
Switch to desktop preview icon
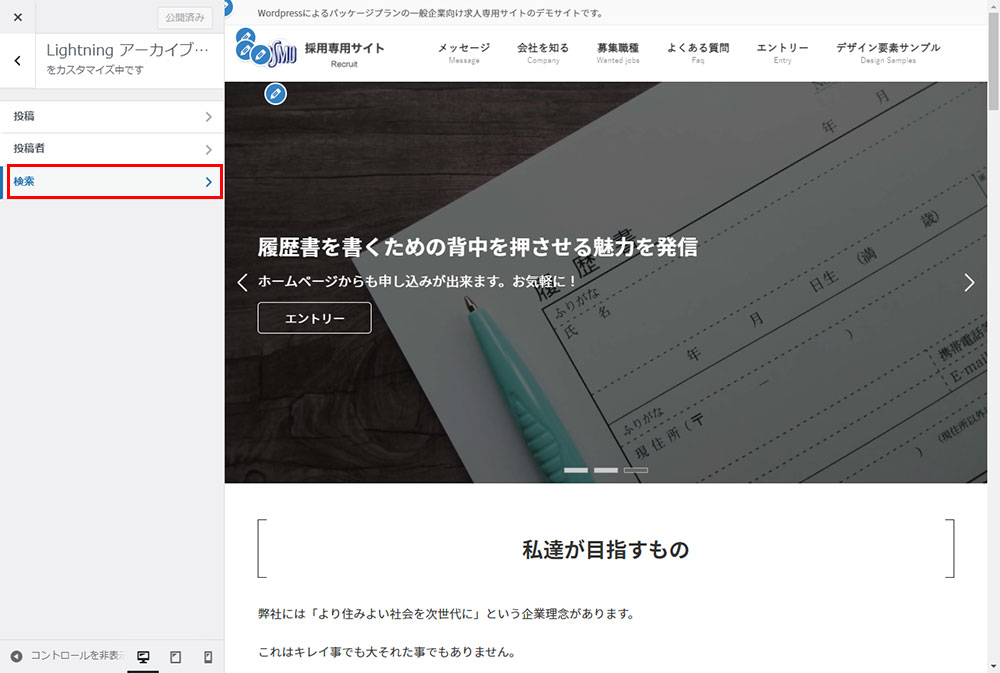click(143, 657)
